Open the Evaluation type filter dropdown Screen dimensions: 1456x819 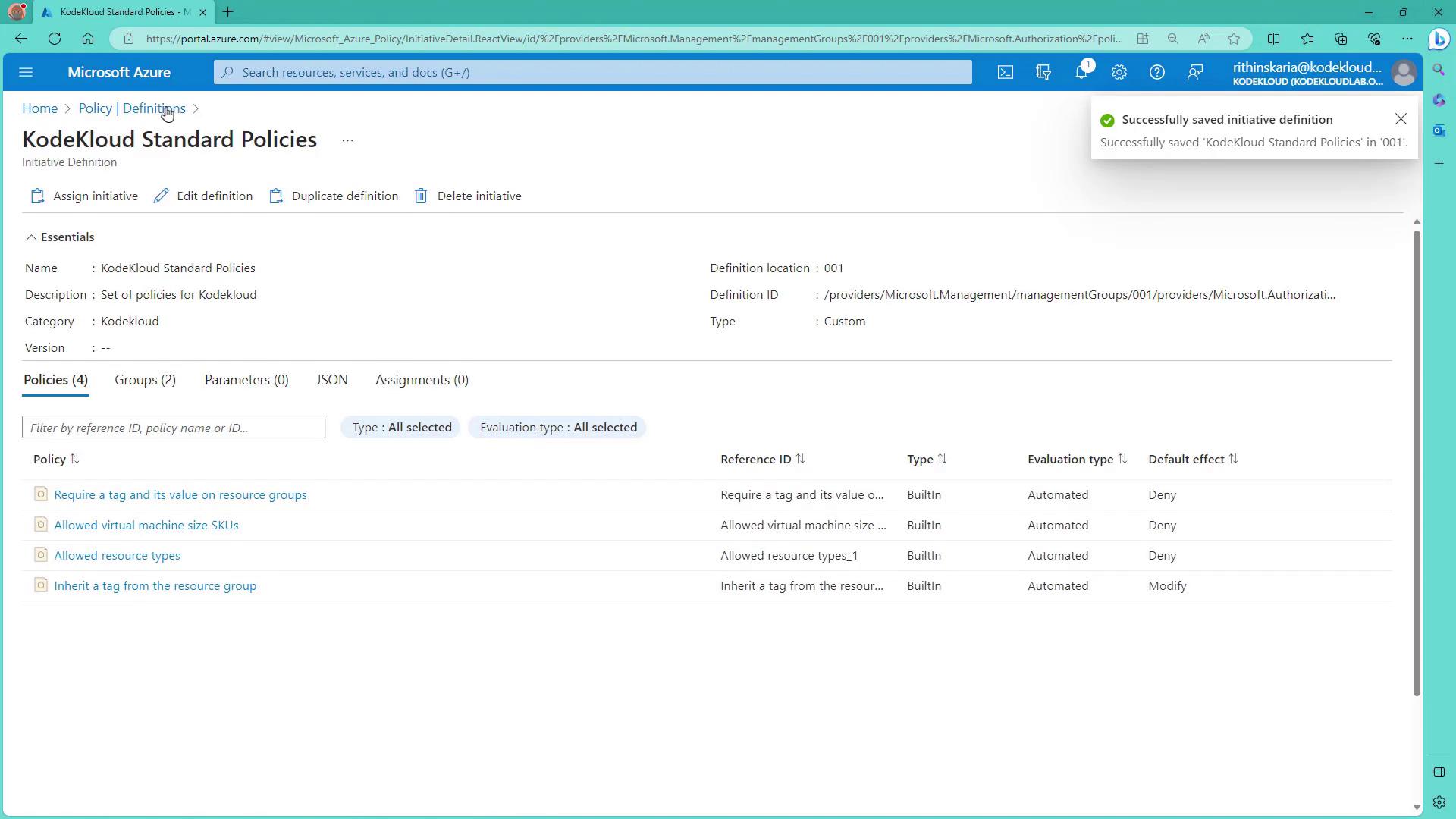pos(558,428)
